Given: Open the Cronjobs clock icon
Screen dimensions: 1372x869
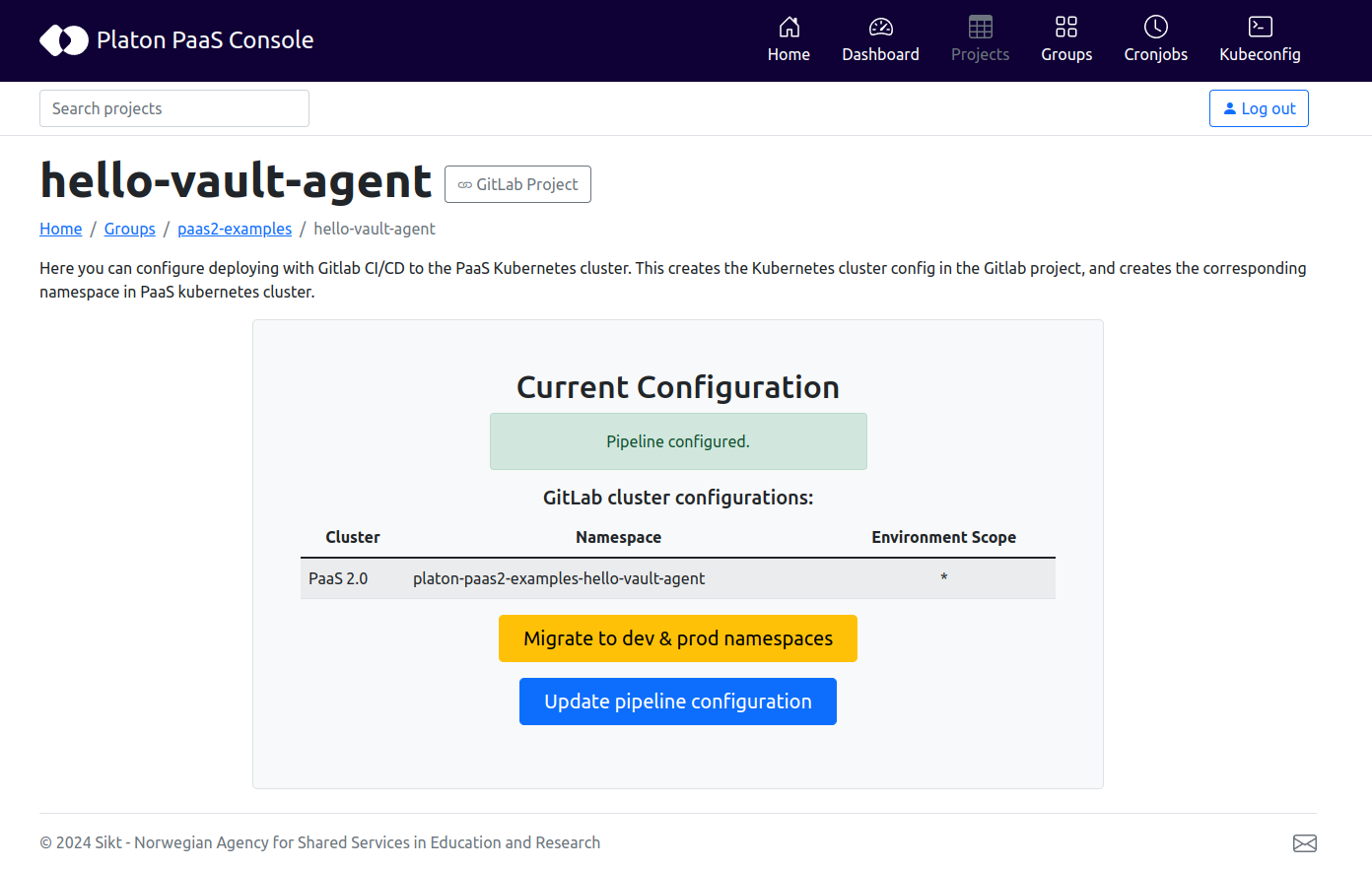Looking at the screenshot, I should tap(1156, 27).
